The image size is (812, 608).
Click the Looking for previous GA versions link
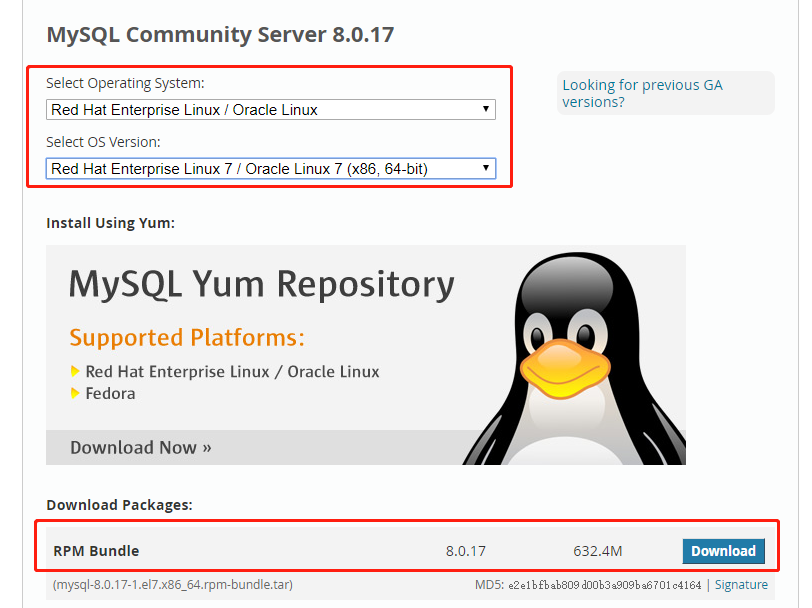pos(642,93)
